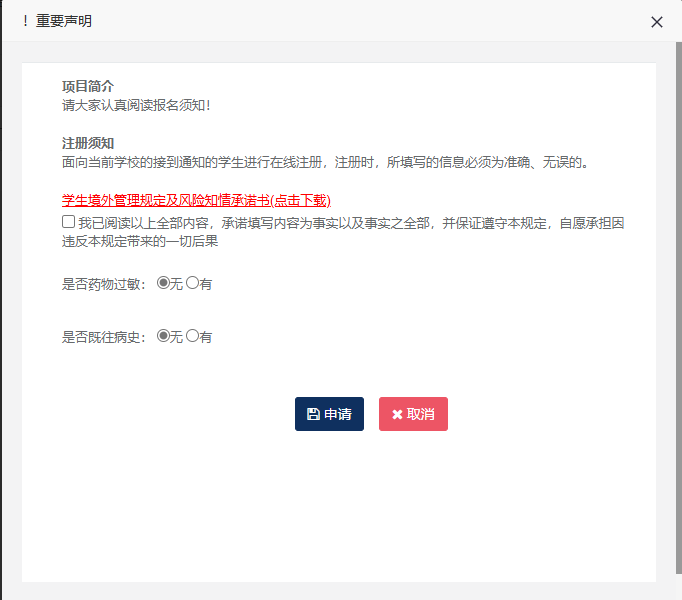Click the 申请 submit button

click(x=329, y=414)
